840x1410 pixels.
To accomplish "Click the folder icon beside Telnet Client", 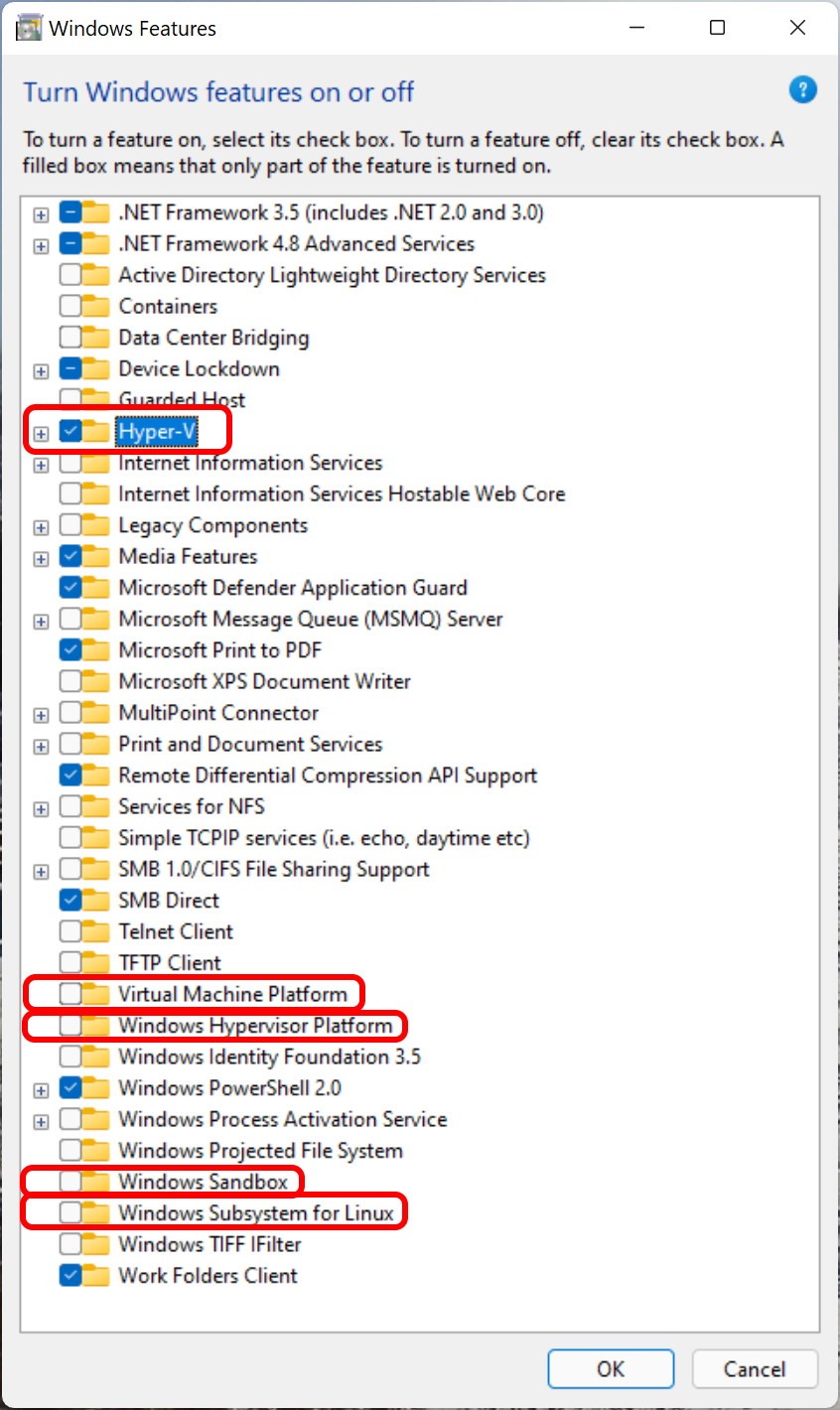I will coord(96,931).
